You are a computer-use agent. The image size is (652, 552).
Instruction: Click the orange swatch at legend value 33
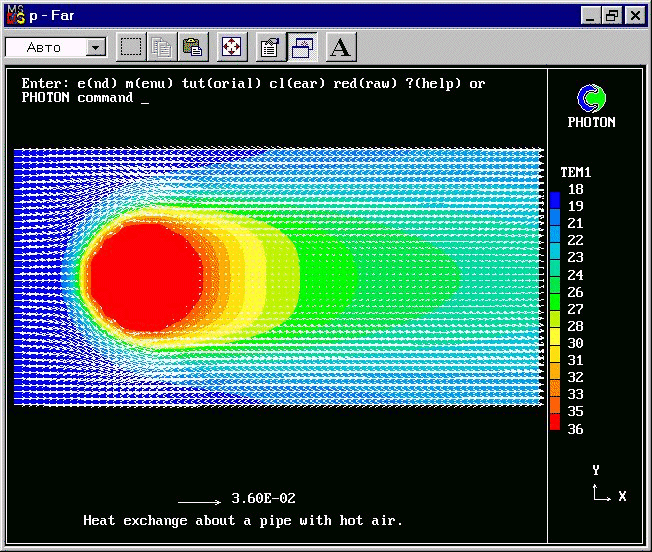click(555, 387)
